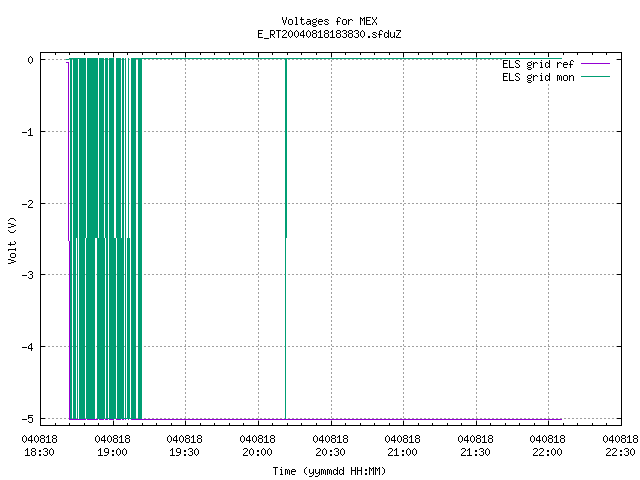Click the x-axis tick label 21:30
The height and width of the screenshot is (480, 640).
coord(476,453)
